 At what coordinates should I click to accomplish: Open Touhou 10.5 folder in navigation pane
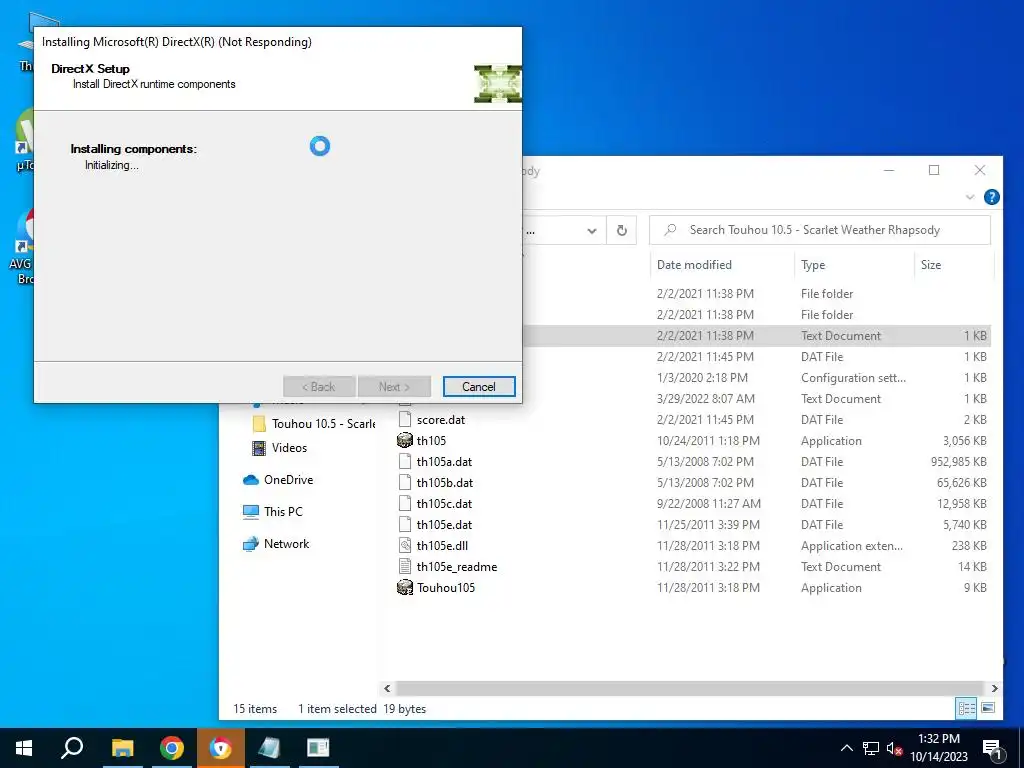(314, 424)
